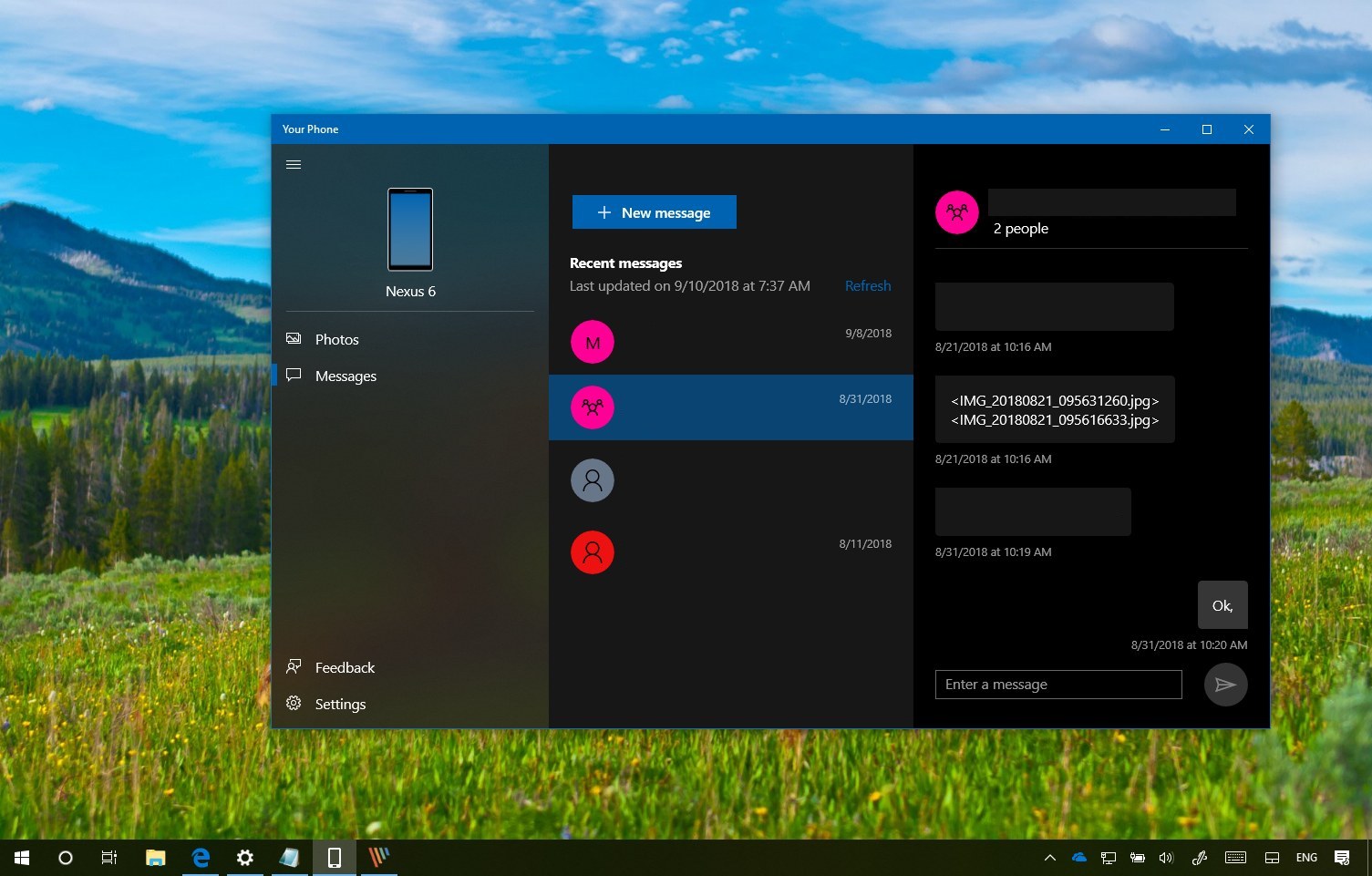Send the message using the paper plane icon
The height and width of the screenshot is (876, 1372).
click(x=1225, y=684)
